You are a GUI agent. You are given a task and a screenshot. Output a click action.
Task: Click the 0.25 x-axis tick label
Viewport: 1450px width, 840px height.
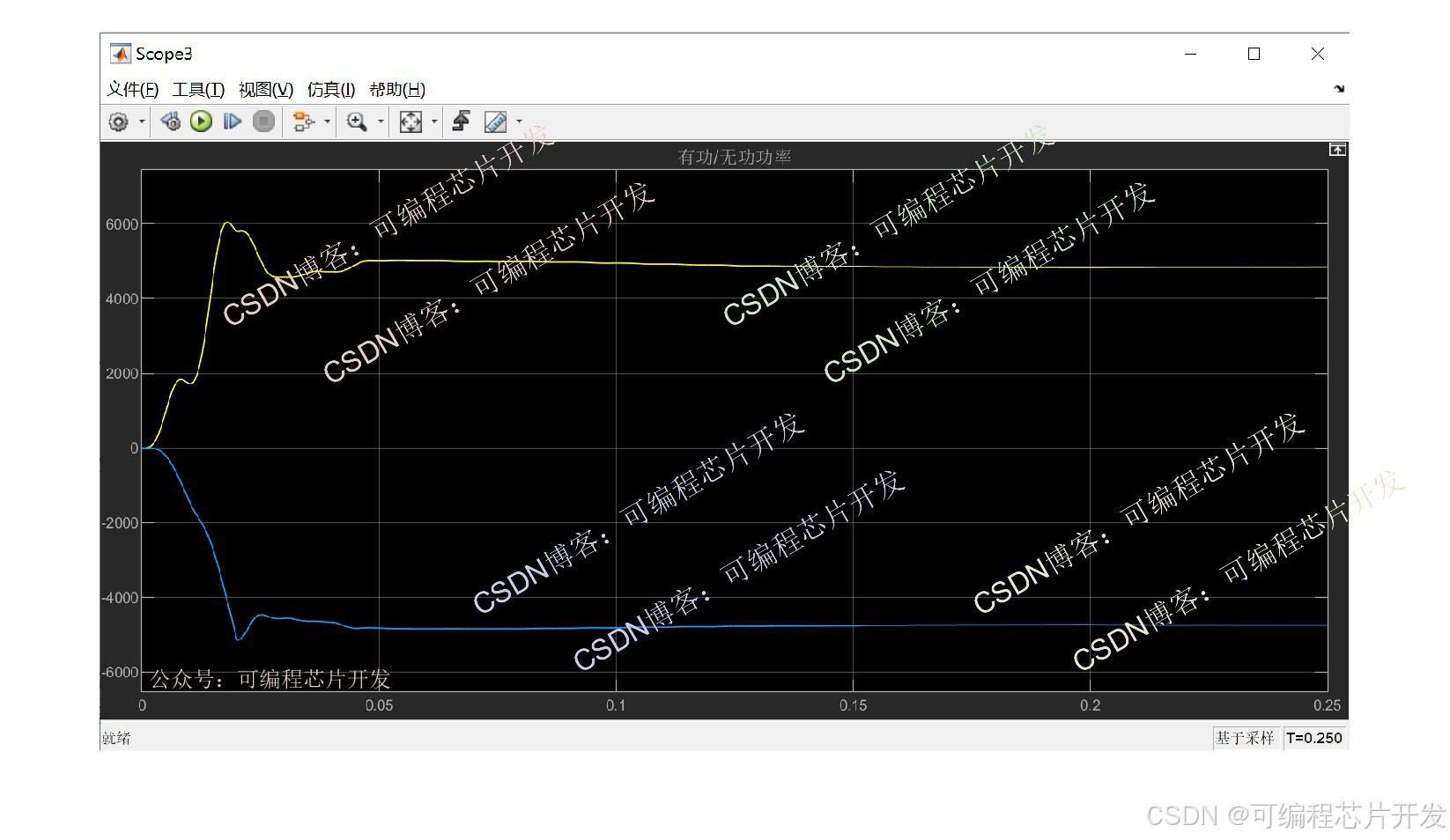tap(1327, 705)
